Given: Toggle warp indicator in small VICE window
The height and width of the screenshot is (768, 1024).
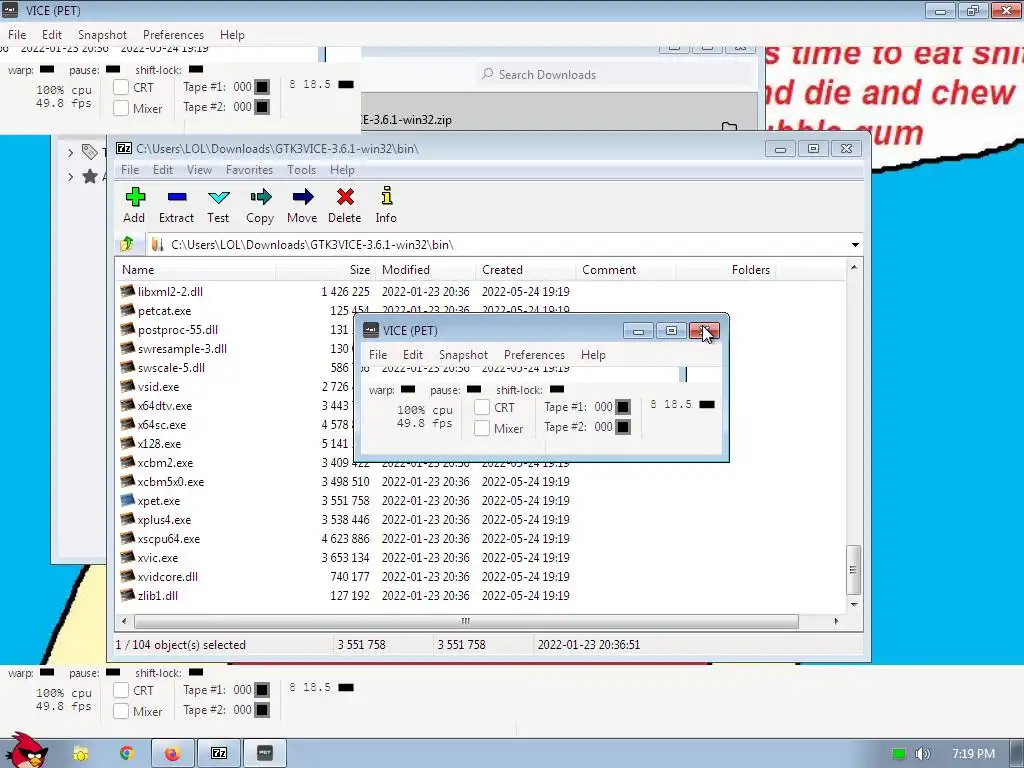Looking at the screenshot, I should point(408,389).
